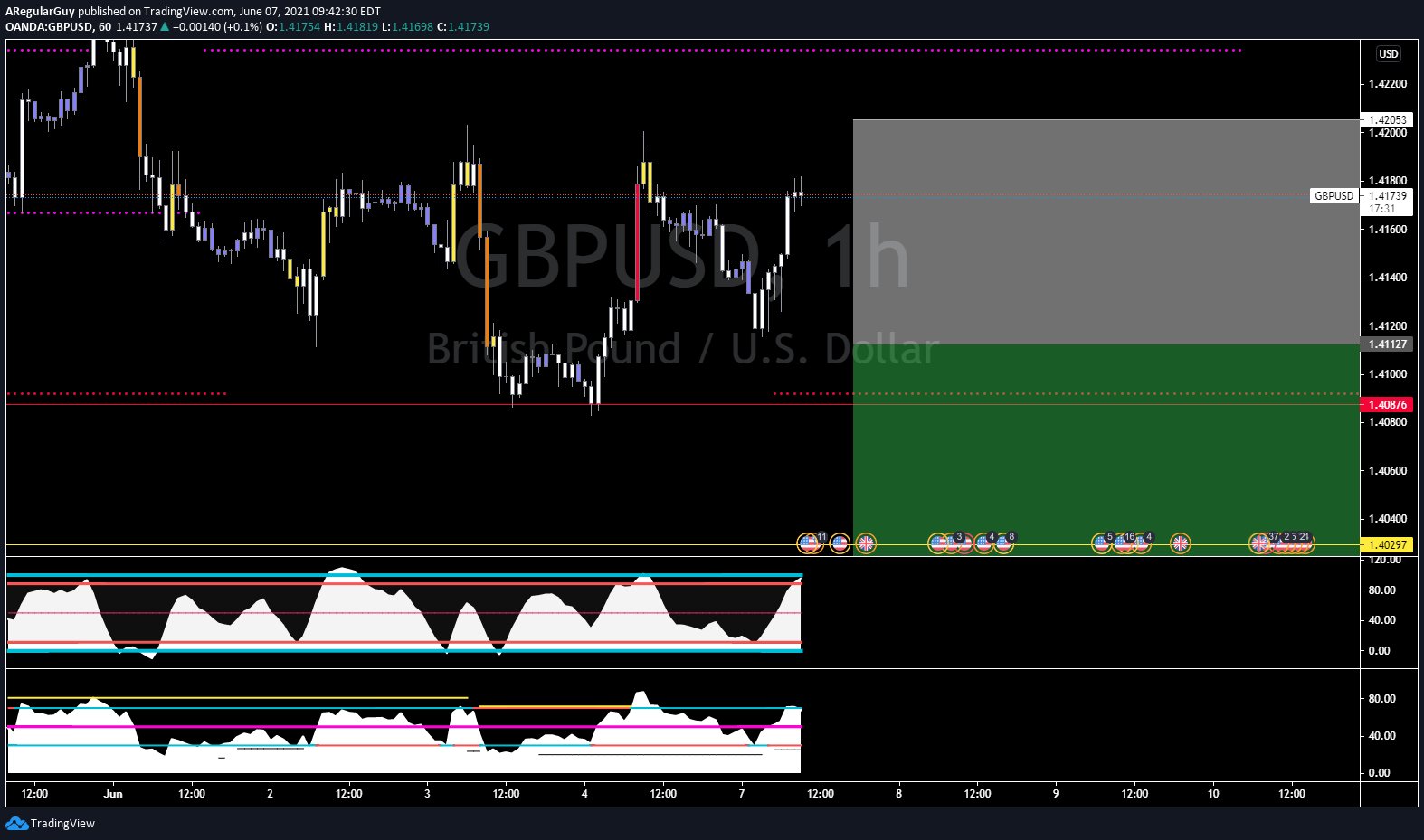Click the 1.42200 price axis label
This screenshot has height=840, width=1424.
1388,84
